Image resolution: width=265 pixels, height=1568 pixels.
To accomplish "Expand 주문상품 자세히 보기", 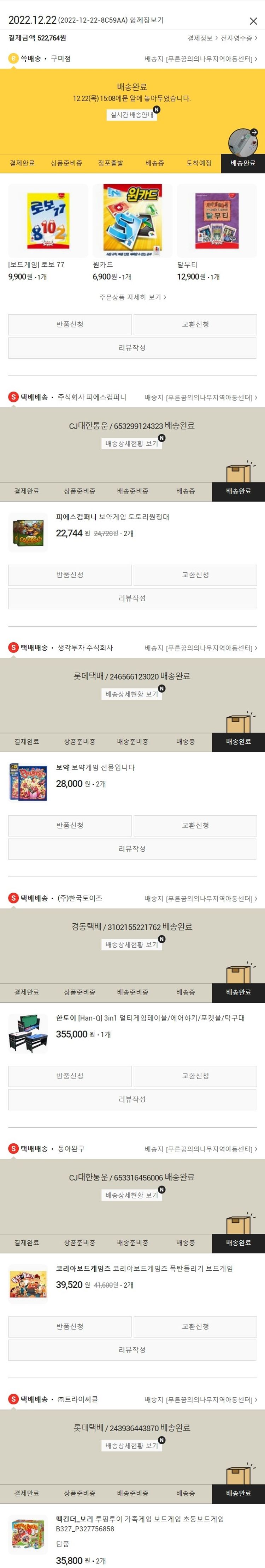I will coord(132,297).
